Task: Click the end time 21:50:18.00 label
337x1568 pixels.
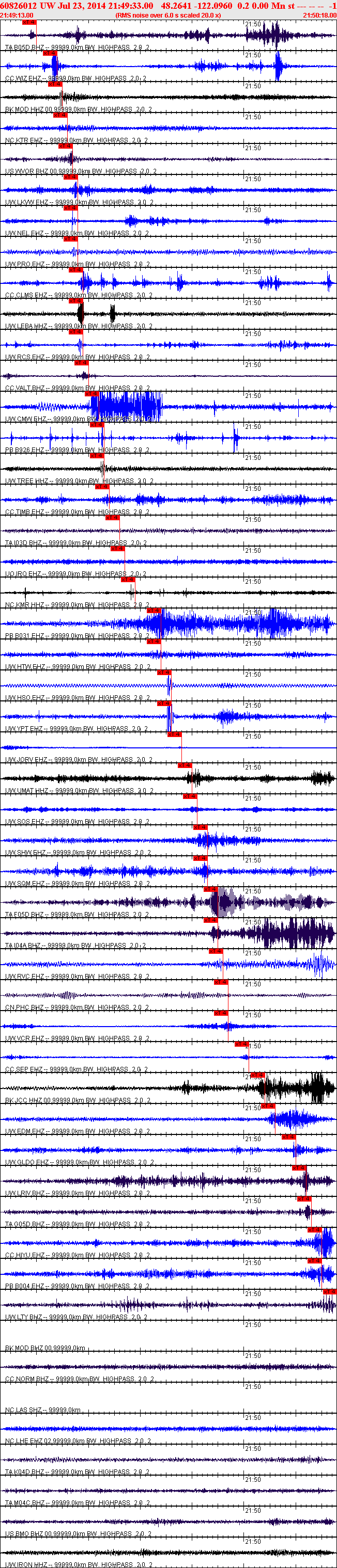Action: [320, 15]
